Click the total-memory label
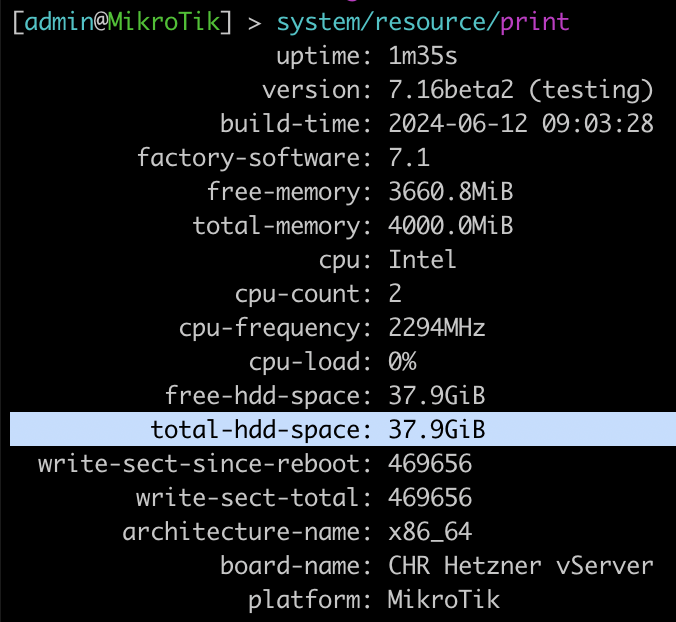 [282, 227]
